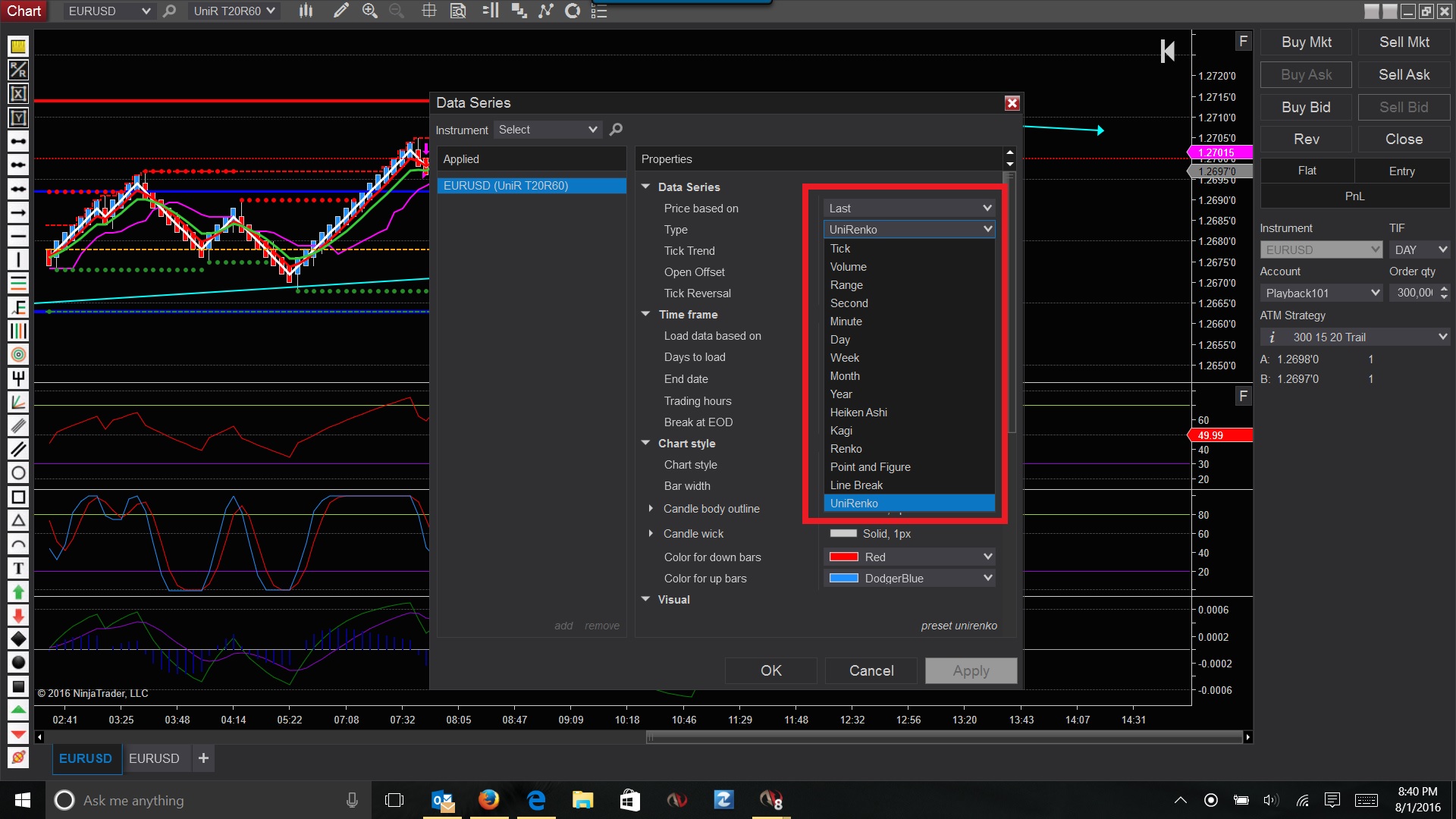Choose Heiken Ashi from the type list
1456x819 pixels.
tap(858, 413)
